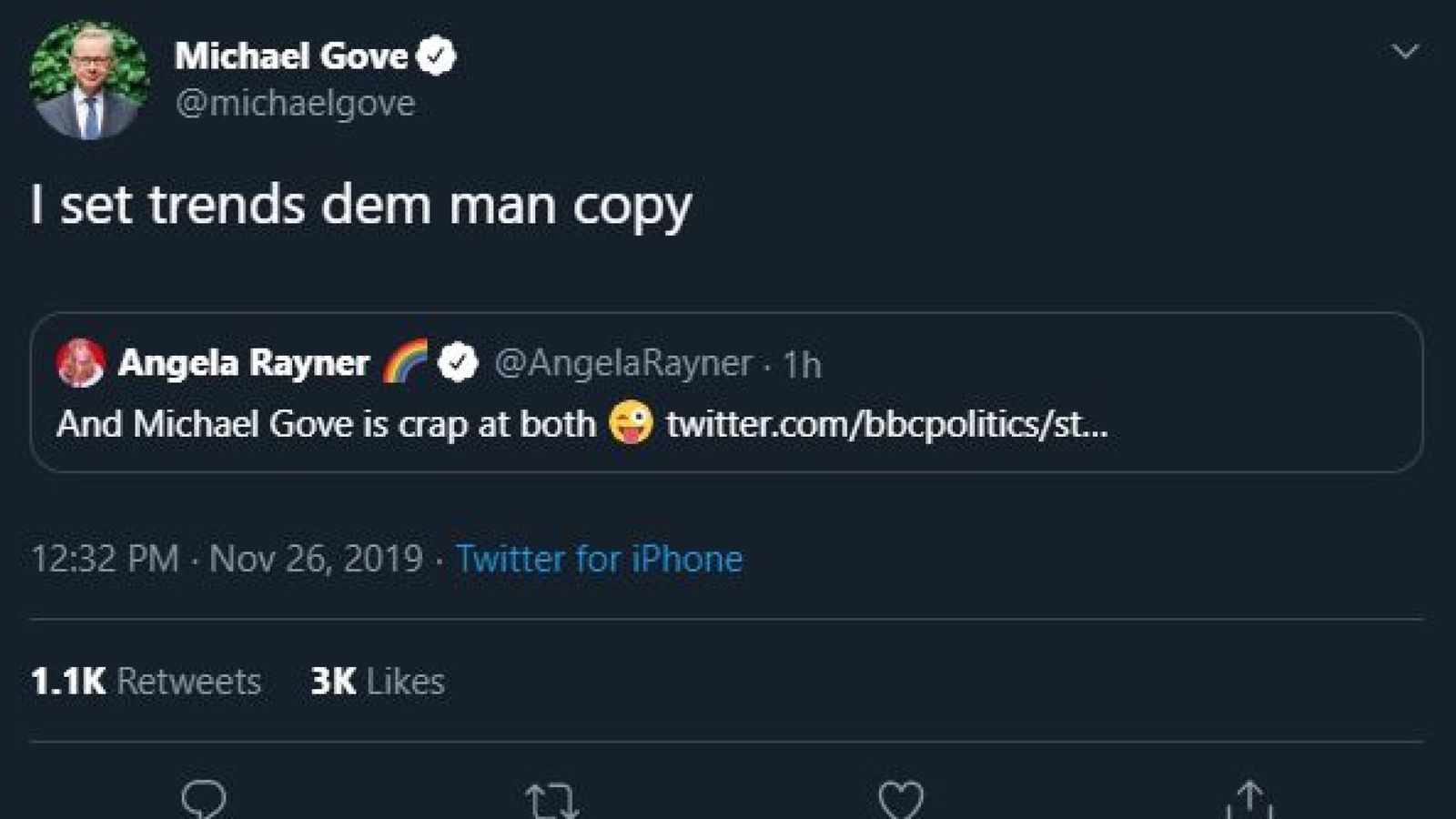Click the share upload arrow icon

click(x=1249, y=800)
